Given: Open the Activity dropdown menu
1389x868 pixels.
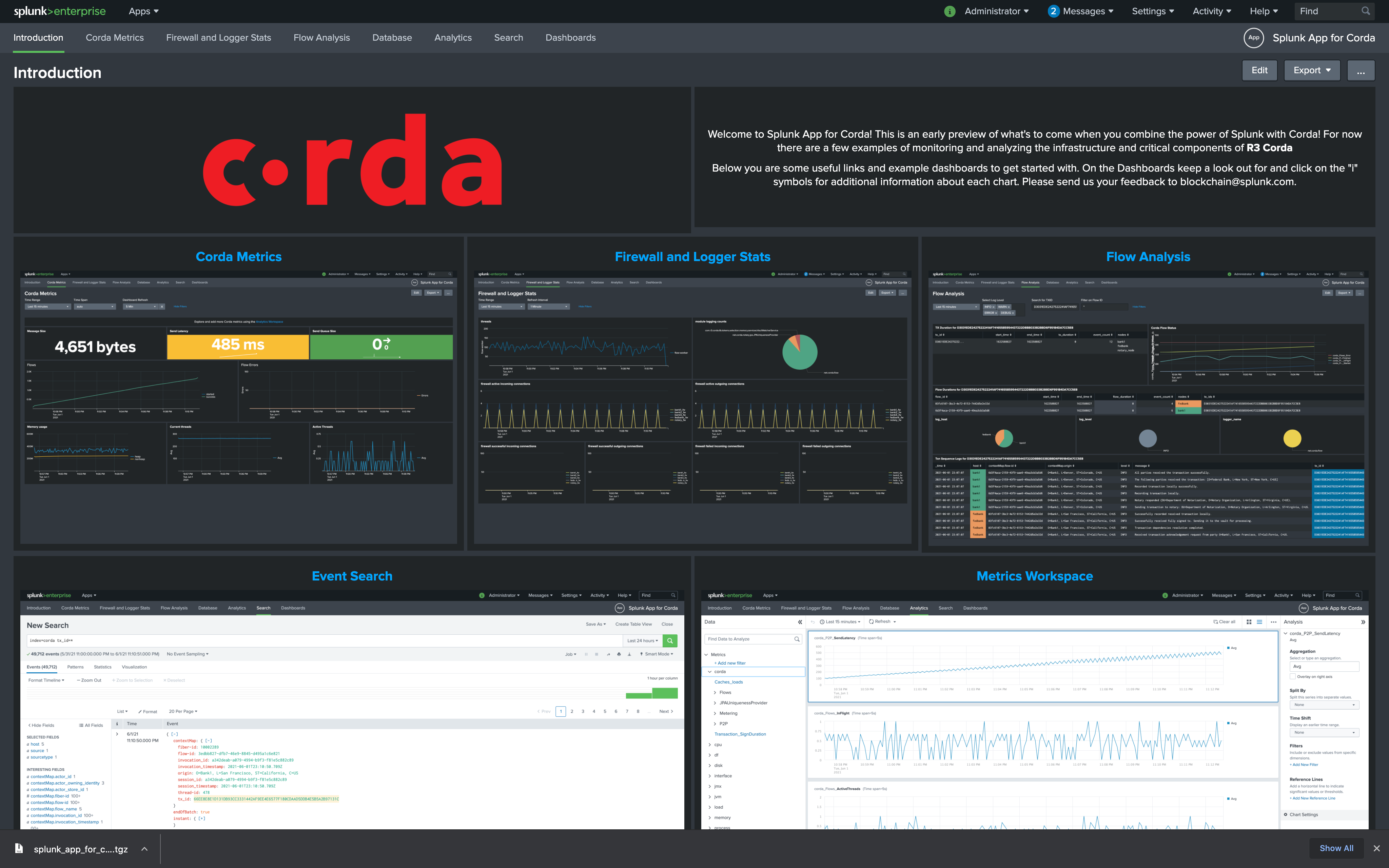Looking at the screenshot, I should pos(1212,12).
